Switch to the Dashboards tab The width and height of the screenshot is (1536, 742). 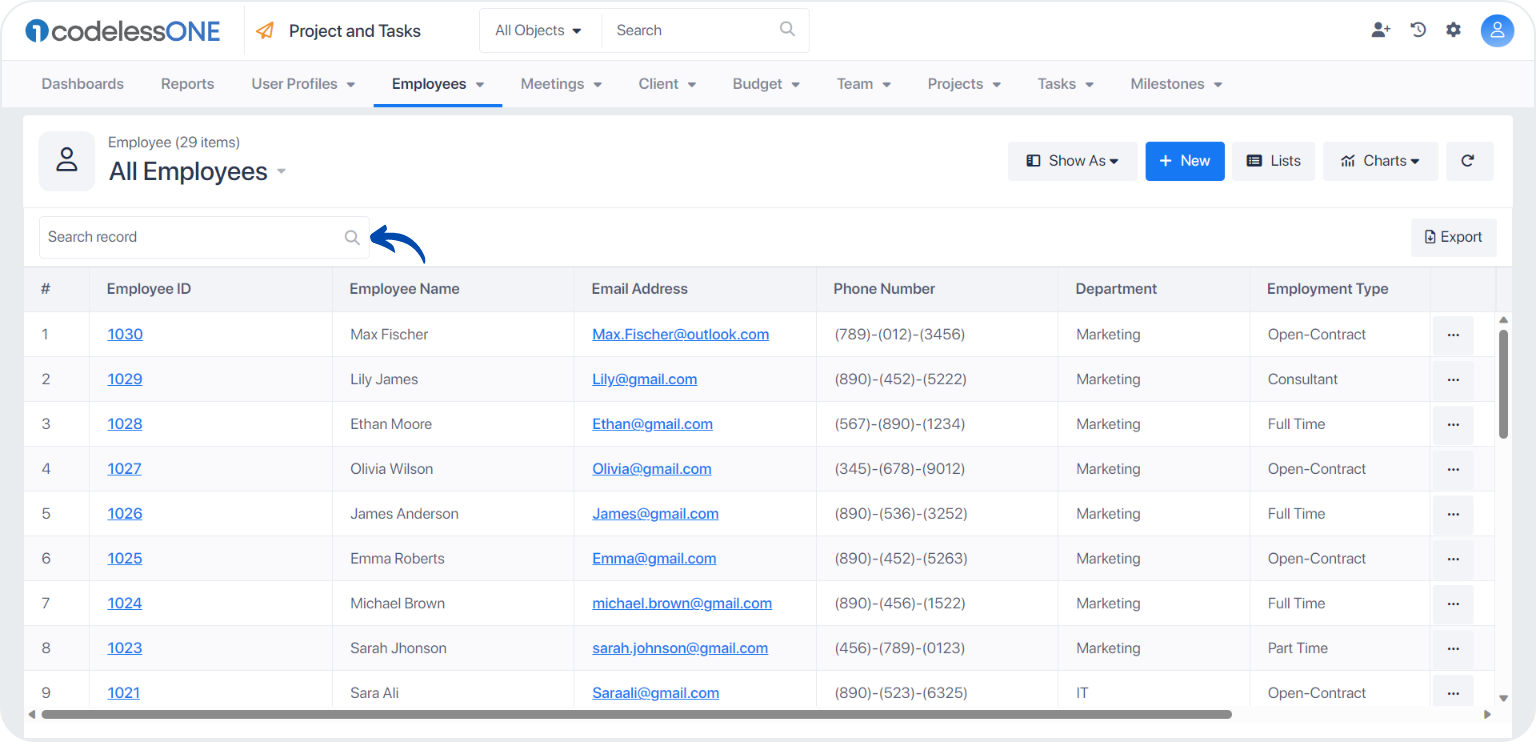coord(83,84)
